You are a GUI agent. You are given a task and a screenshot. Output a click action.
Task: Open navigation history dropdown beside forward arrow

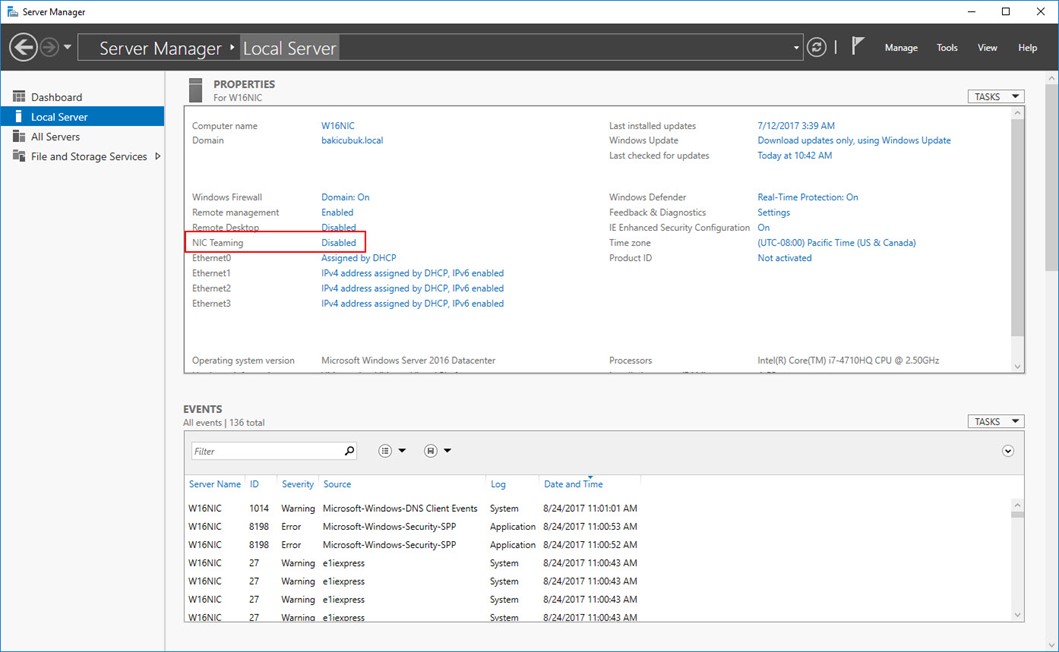point(67,47)
